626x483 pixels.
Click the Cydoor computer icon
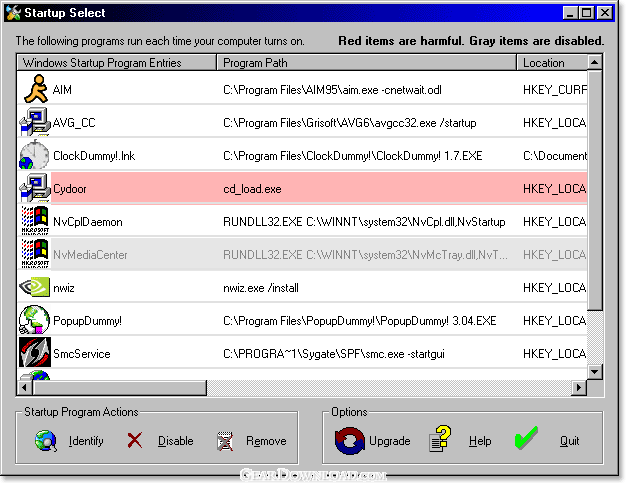tap(34, 188)
